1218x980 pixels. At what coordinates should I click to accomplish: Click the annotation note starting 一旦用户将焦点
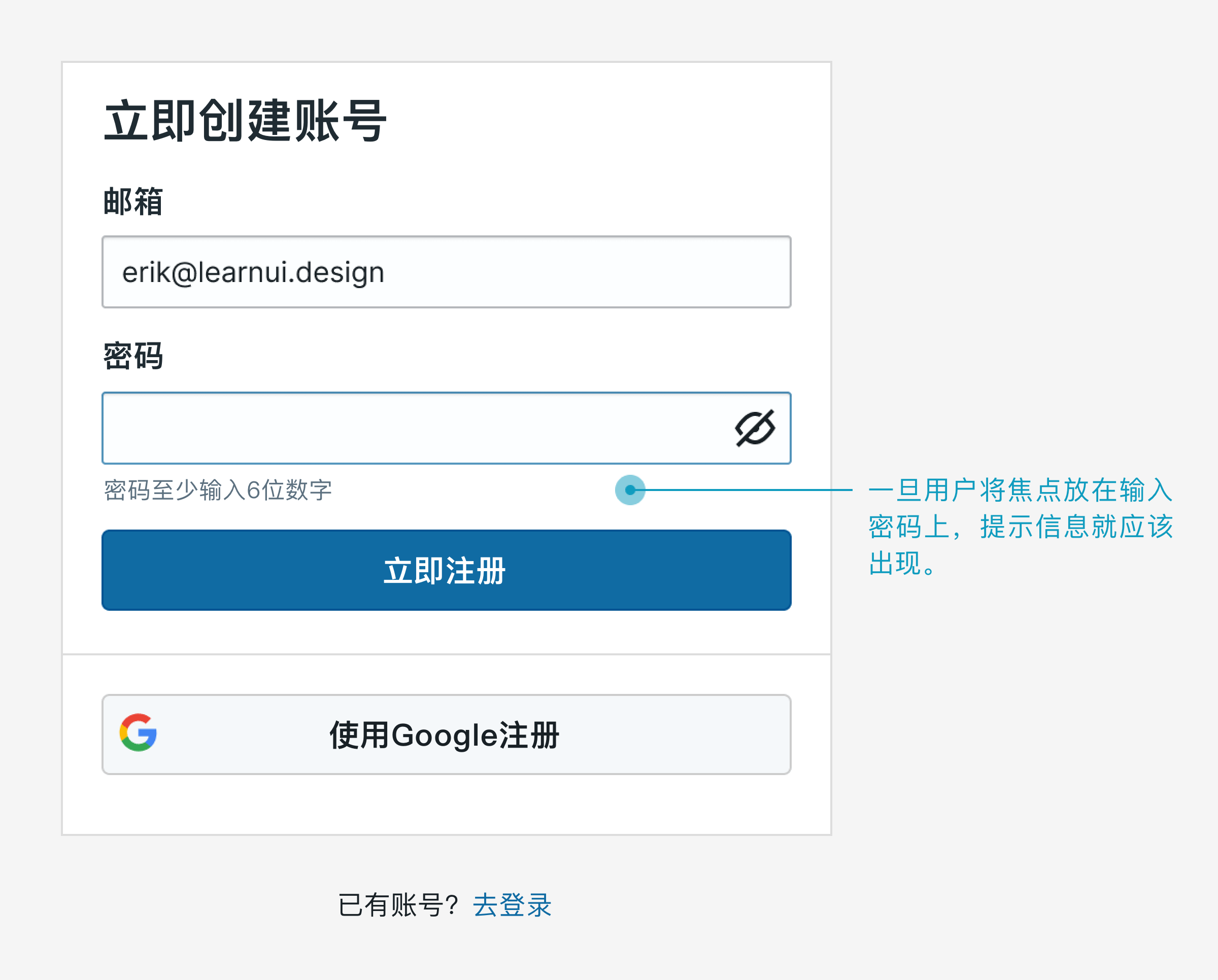[1021, 526]
